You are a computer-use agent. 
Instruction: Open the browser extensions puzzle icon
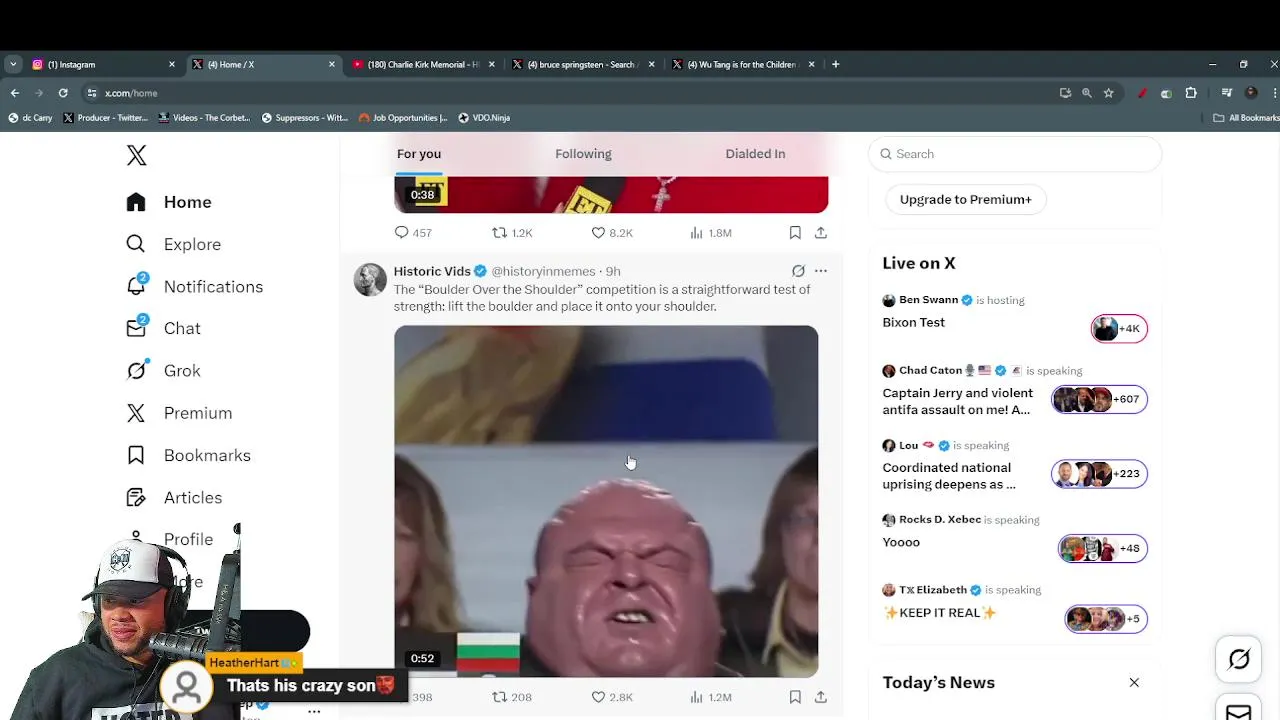[x=1190, y=93]
